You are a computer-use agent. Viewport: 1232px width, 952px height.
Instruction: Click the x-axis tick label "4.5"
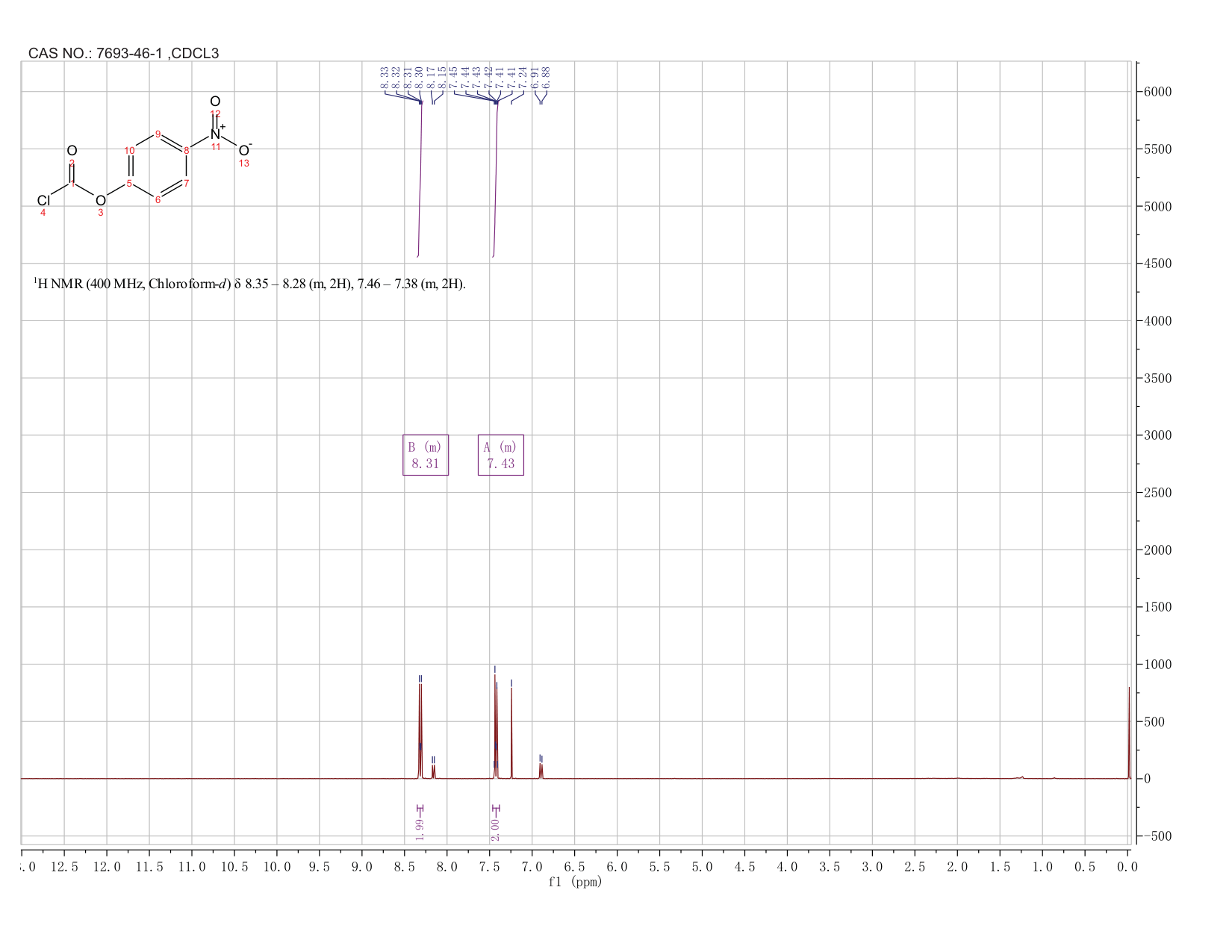pos(745,867)
